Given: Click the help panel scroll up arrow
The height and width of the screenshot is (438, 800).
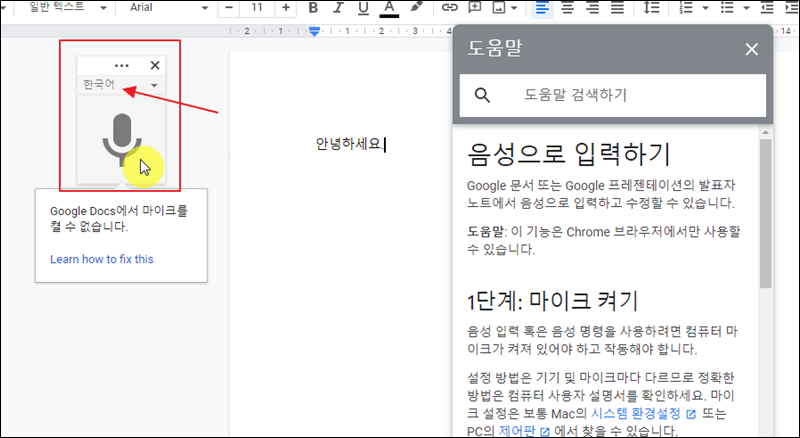Looking at the screenshot, I should coord(765,133).
